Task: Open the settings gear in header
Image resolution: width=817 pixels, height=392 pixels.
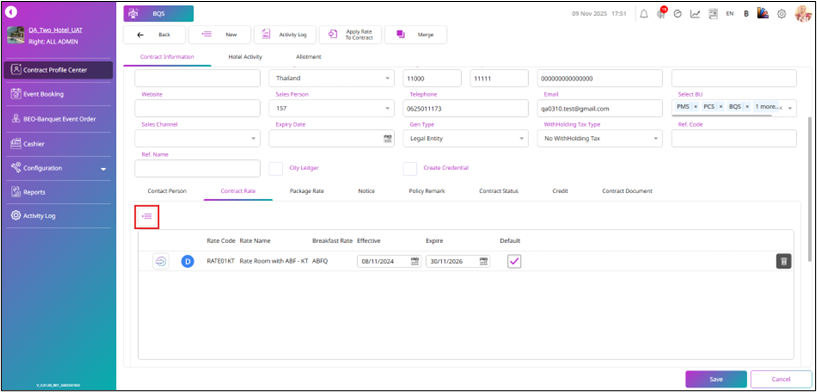Action: (782, 14)
